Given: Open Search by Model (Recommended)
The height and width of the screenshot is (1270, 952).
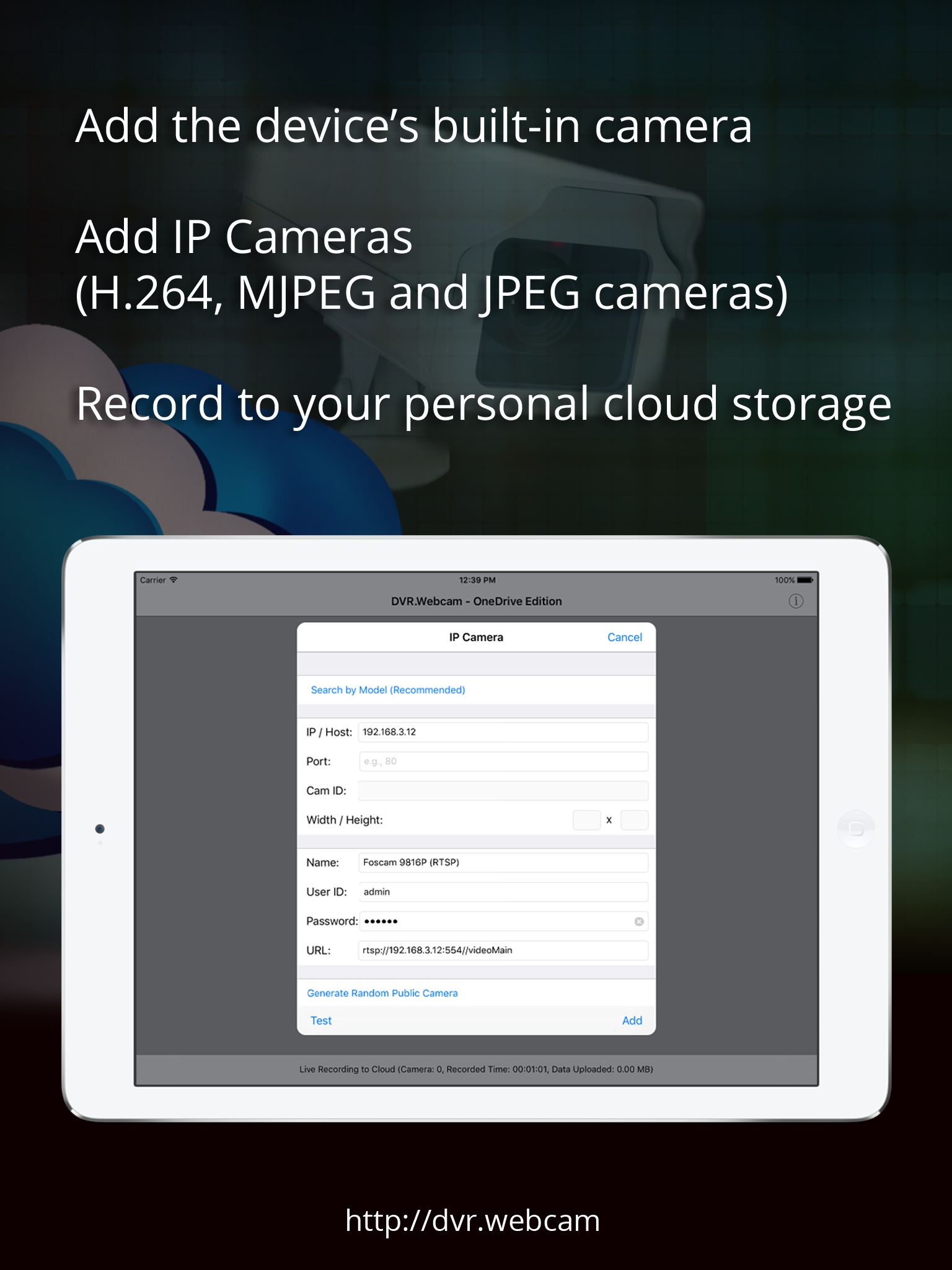Looking at the screenshot, I should pyautogui.click(x=388, y=690).
